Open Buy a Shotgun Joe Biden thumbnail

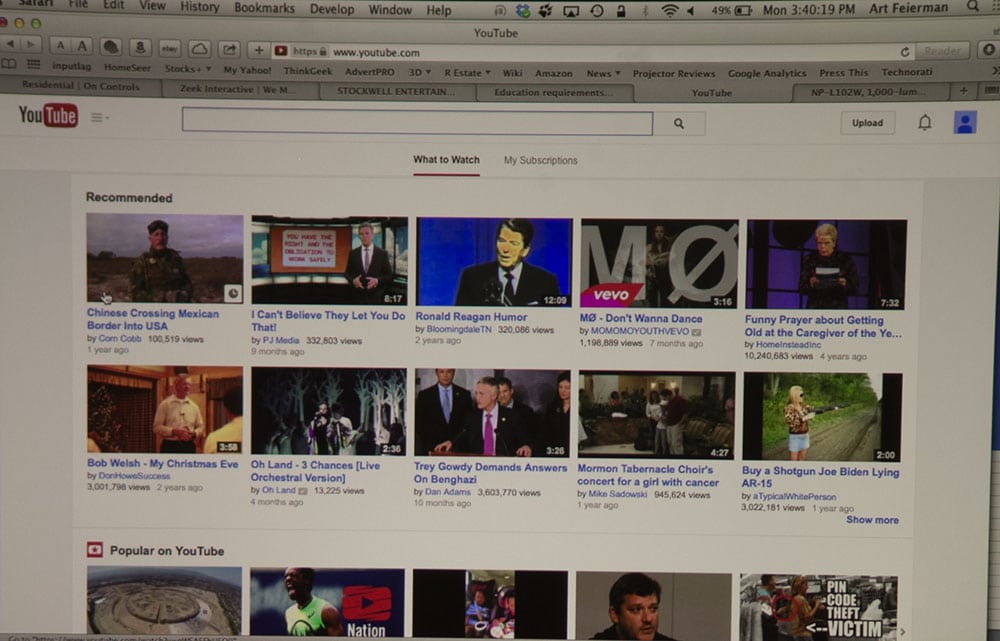pos(822,416)
